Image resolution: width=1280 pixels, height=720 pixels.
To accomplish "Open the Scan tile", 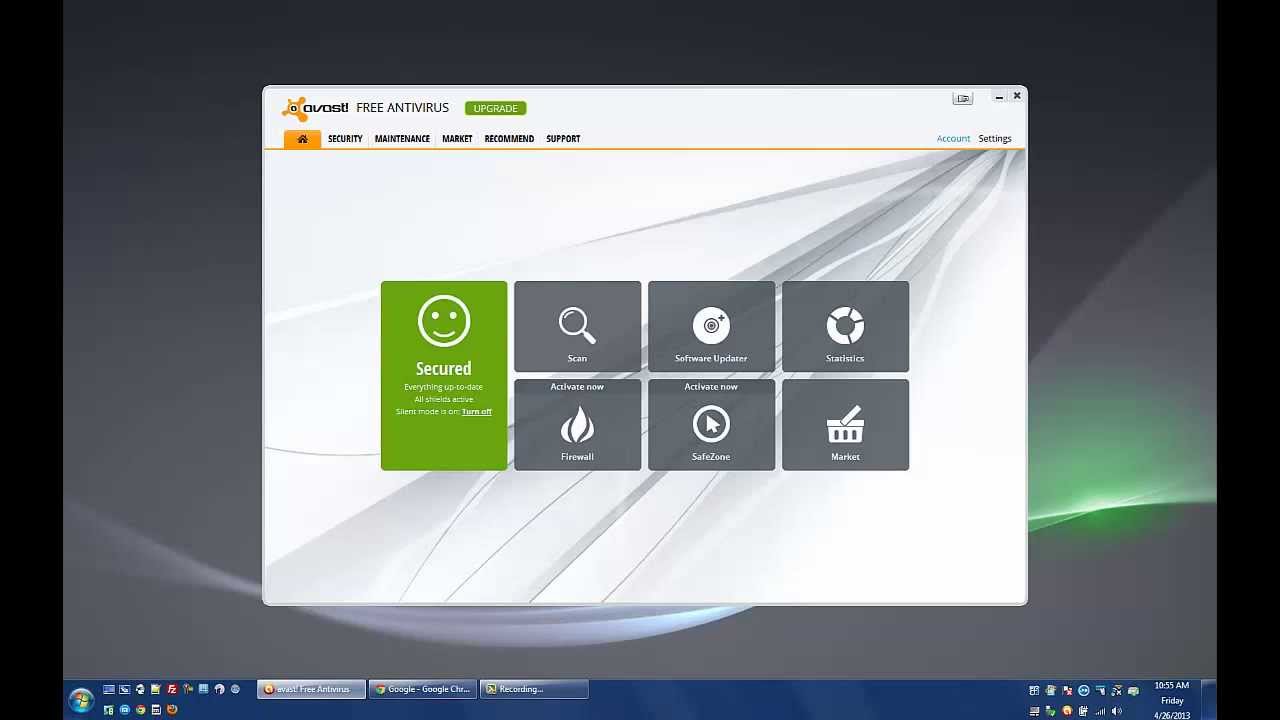I will [577, 326].
